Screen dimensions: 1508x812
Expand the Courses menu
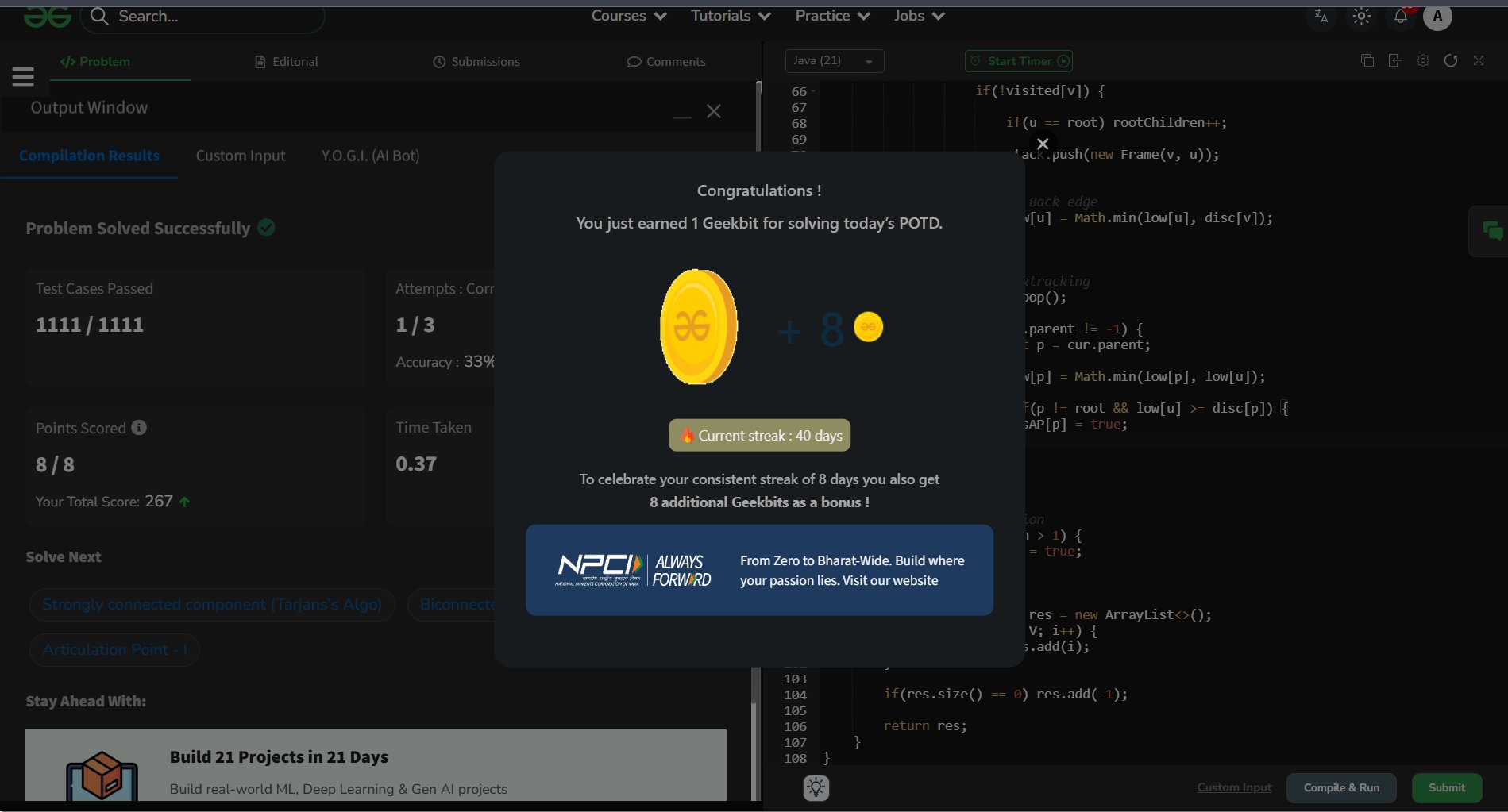[628, 16]
